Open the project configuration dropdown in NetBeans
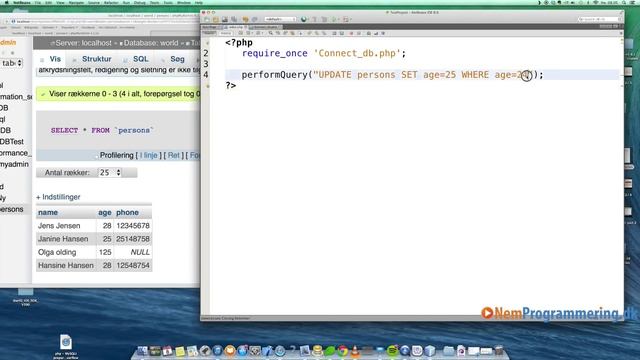The image size is (640, 360). (280, 19)
